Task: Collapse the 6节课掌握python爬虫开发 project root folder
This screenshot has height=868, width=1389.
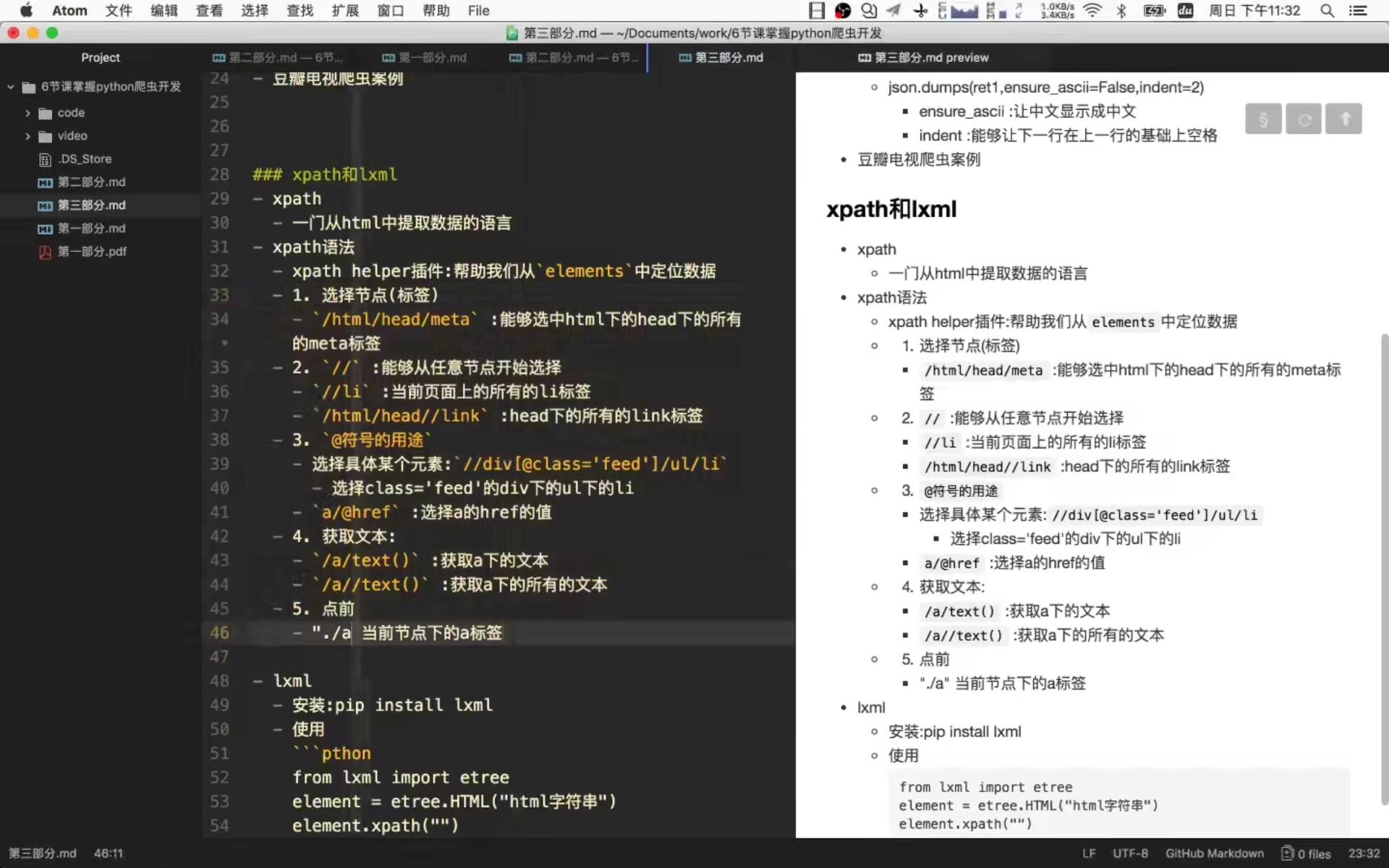Action: pos(11,87)
